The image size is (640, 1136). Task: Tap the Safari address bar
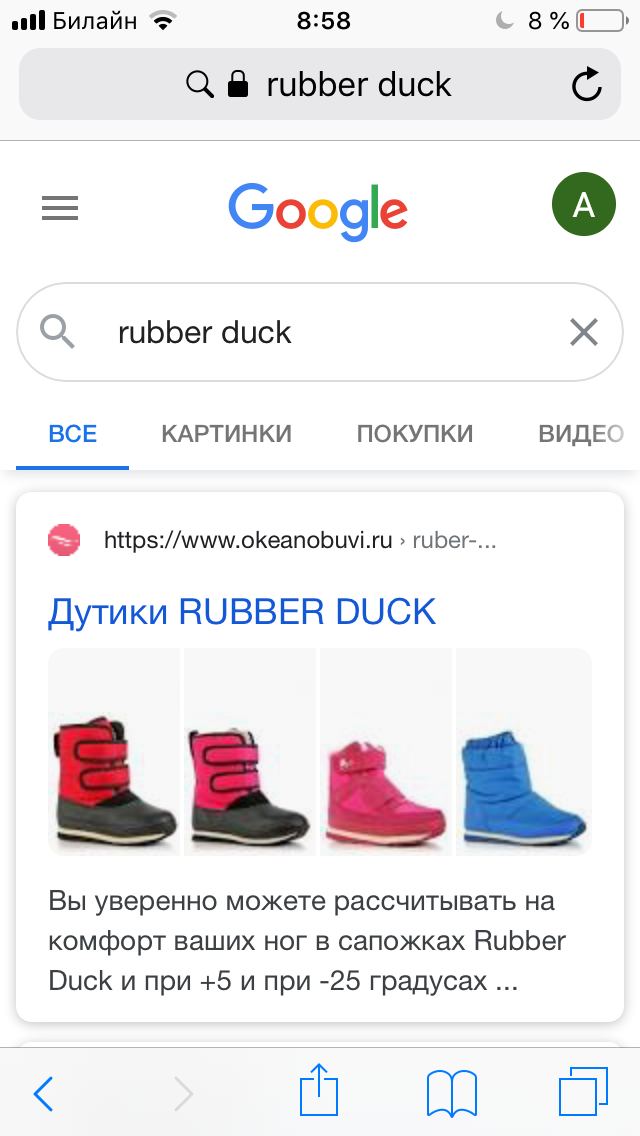(x=320, y=85)
